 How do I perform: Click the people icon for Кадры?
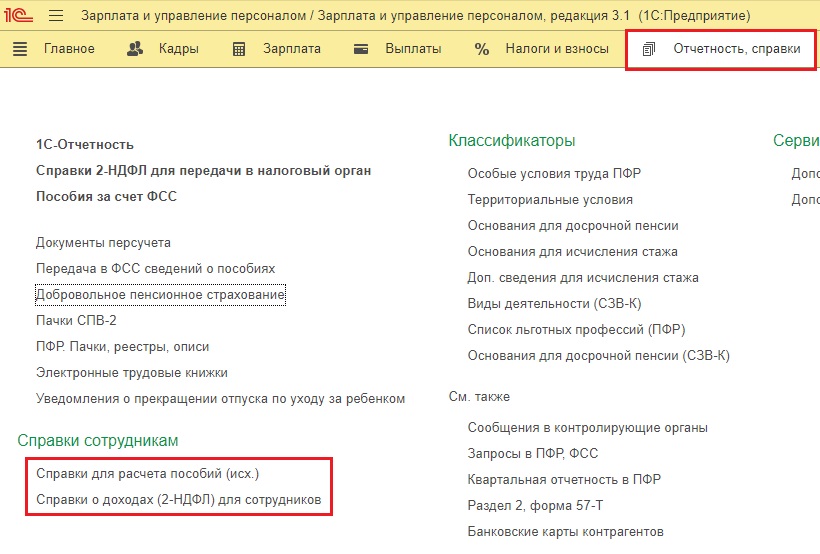135,49
